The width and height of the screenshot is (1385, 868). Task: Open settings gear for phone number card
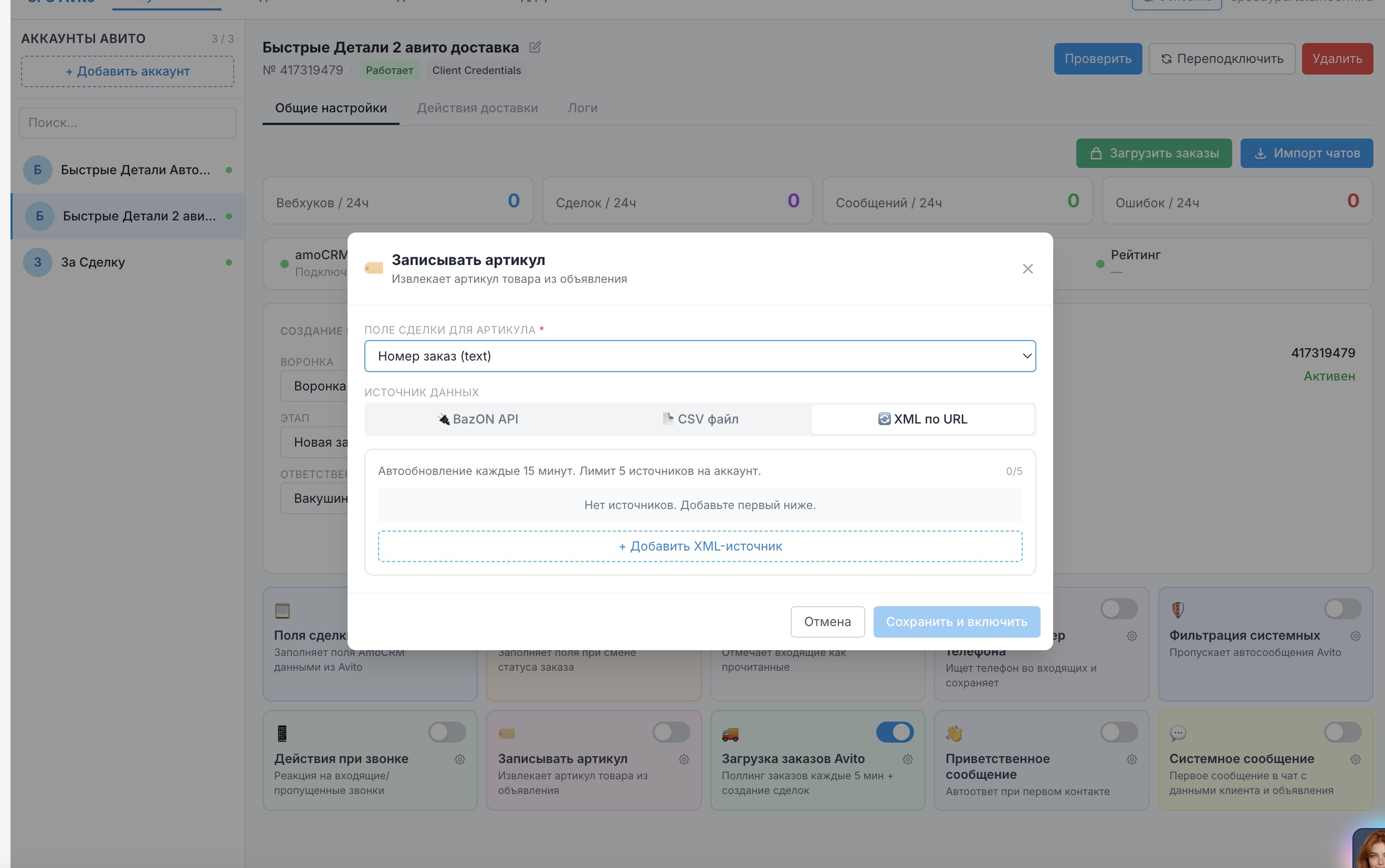click(x=1131, y=636)
